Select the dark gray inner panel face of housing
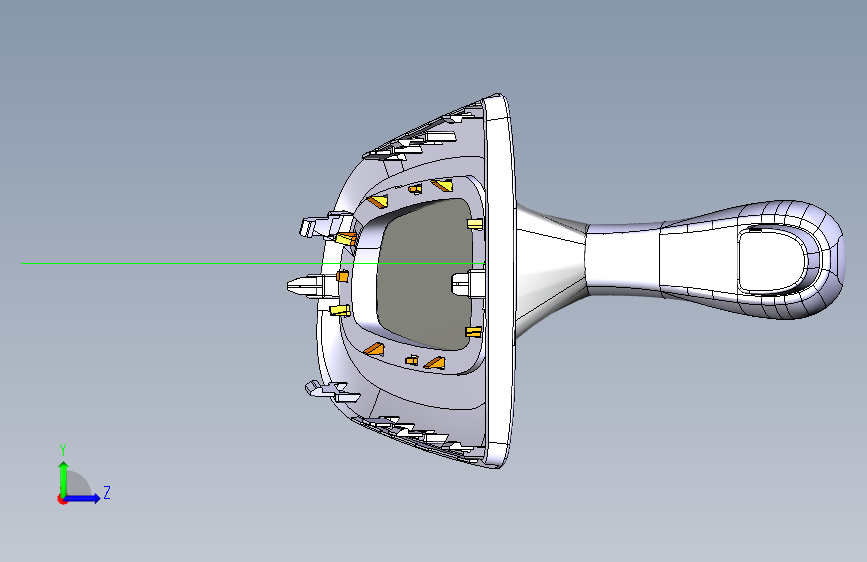This screenshot has width=867, height=562. (x=426, y=274)
